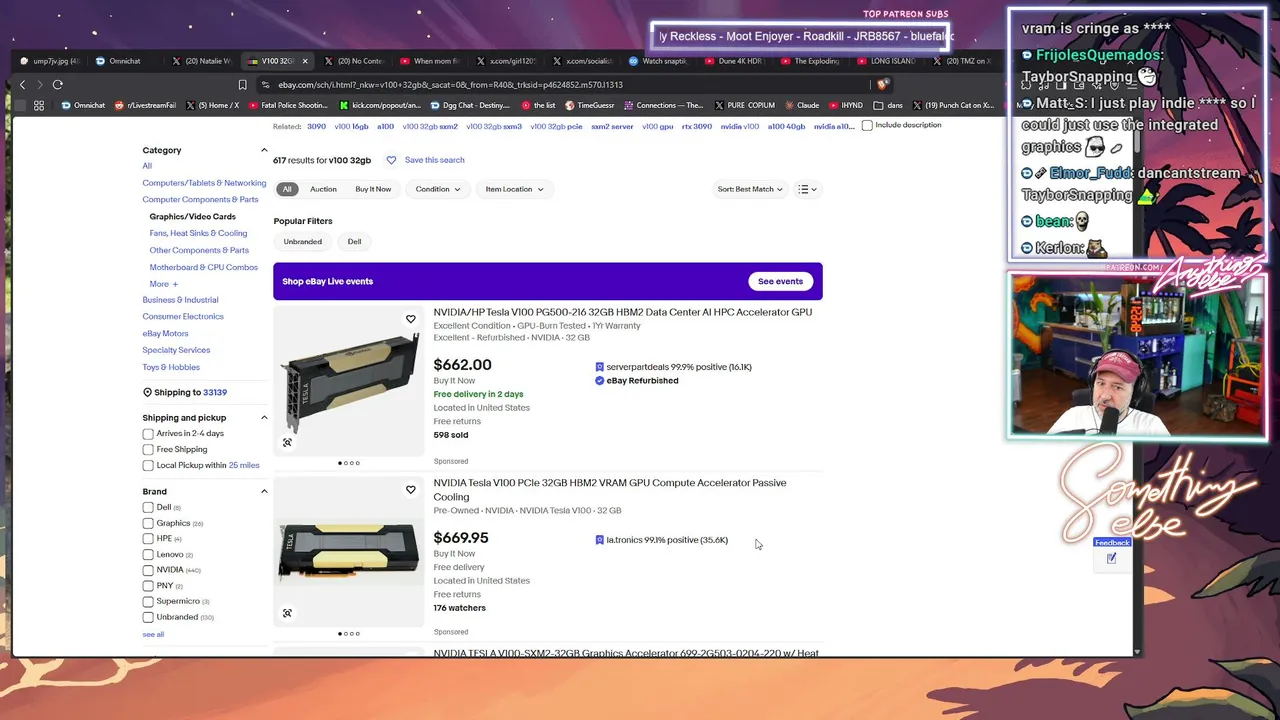The height and width of the screenshot is (720, 1280).
Task: Reload the eBay page
Action: click(58, 85)
